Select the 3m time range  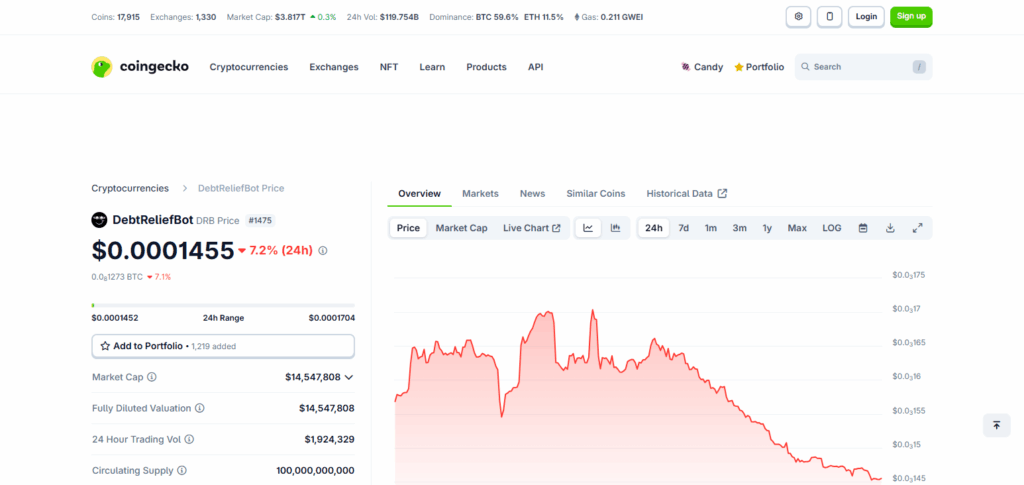pyautogui.click(x=739, y=228)
